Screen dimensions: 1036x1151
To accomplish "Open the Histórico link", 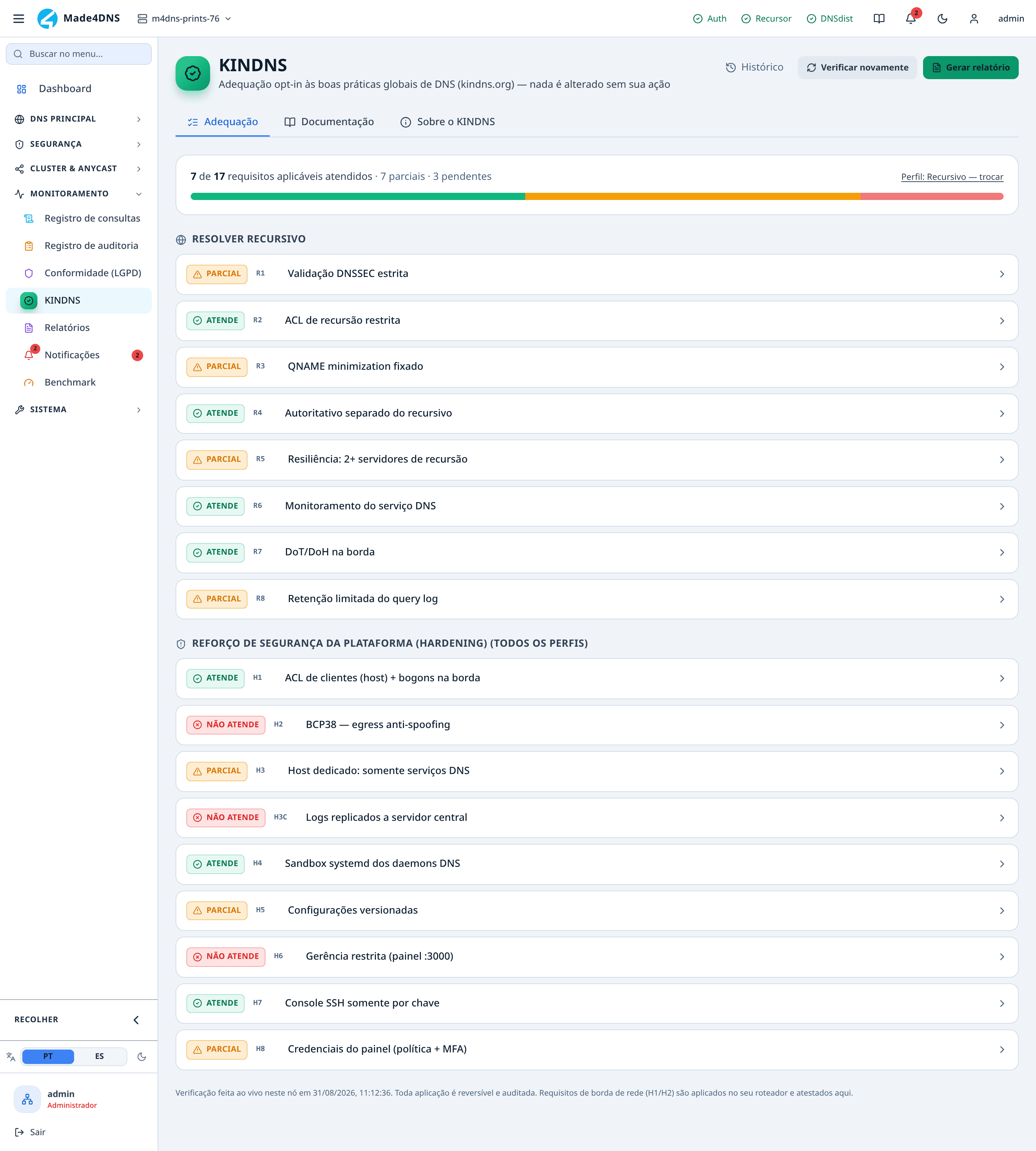I will click(x=754, y=68).
